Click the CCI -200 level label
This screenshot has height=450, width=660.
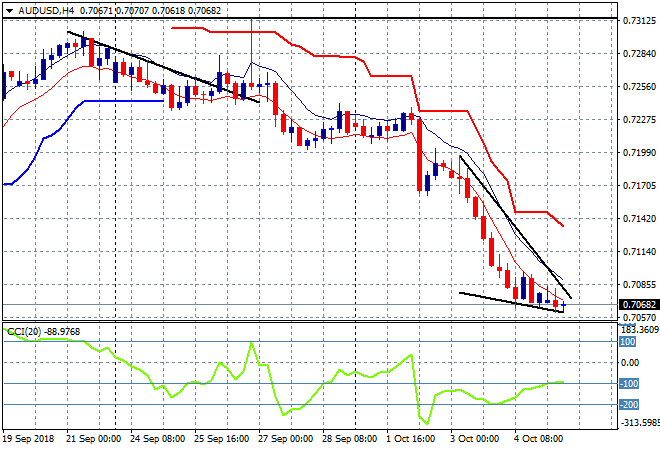(629, 405)
